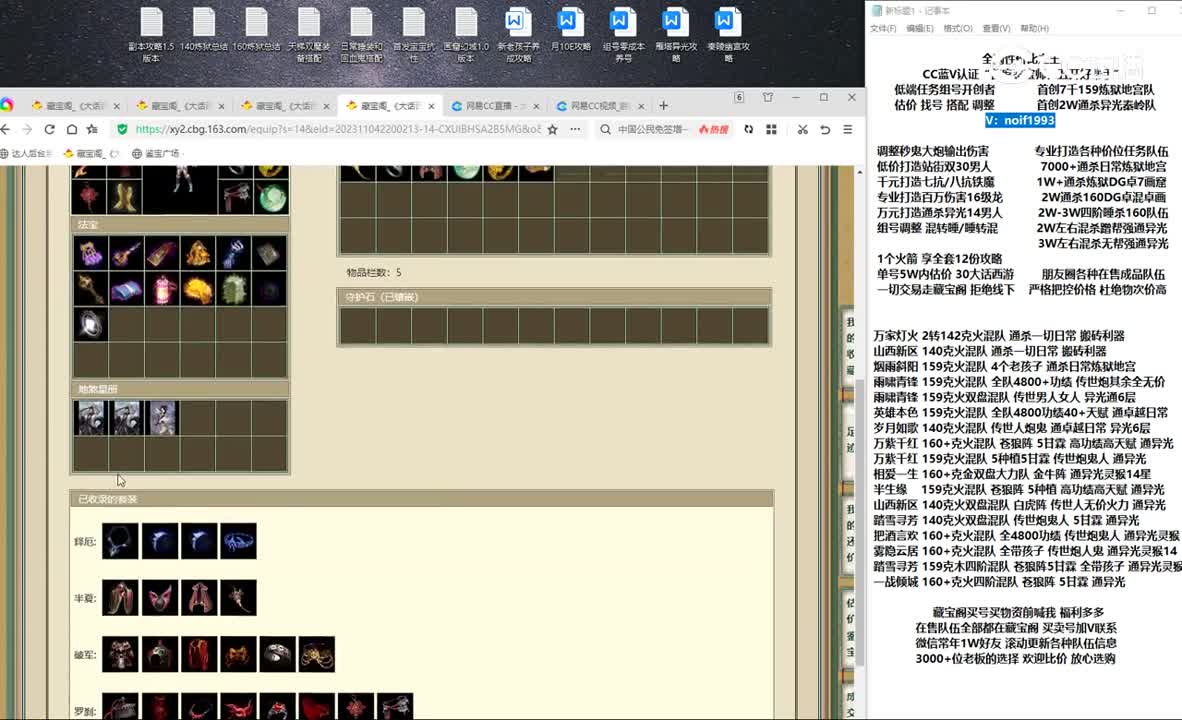Open the 藏宝阁 bookmark in bookmarks bar
The width and height of the screenshot is (1182, 720).
coord(92,154)
